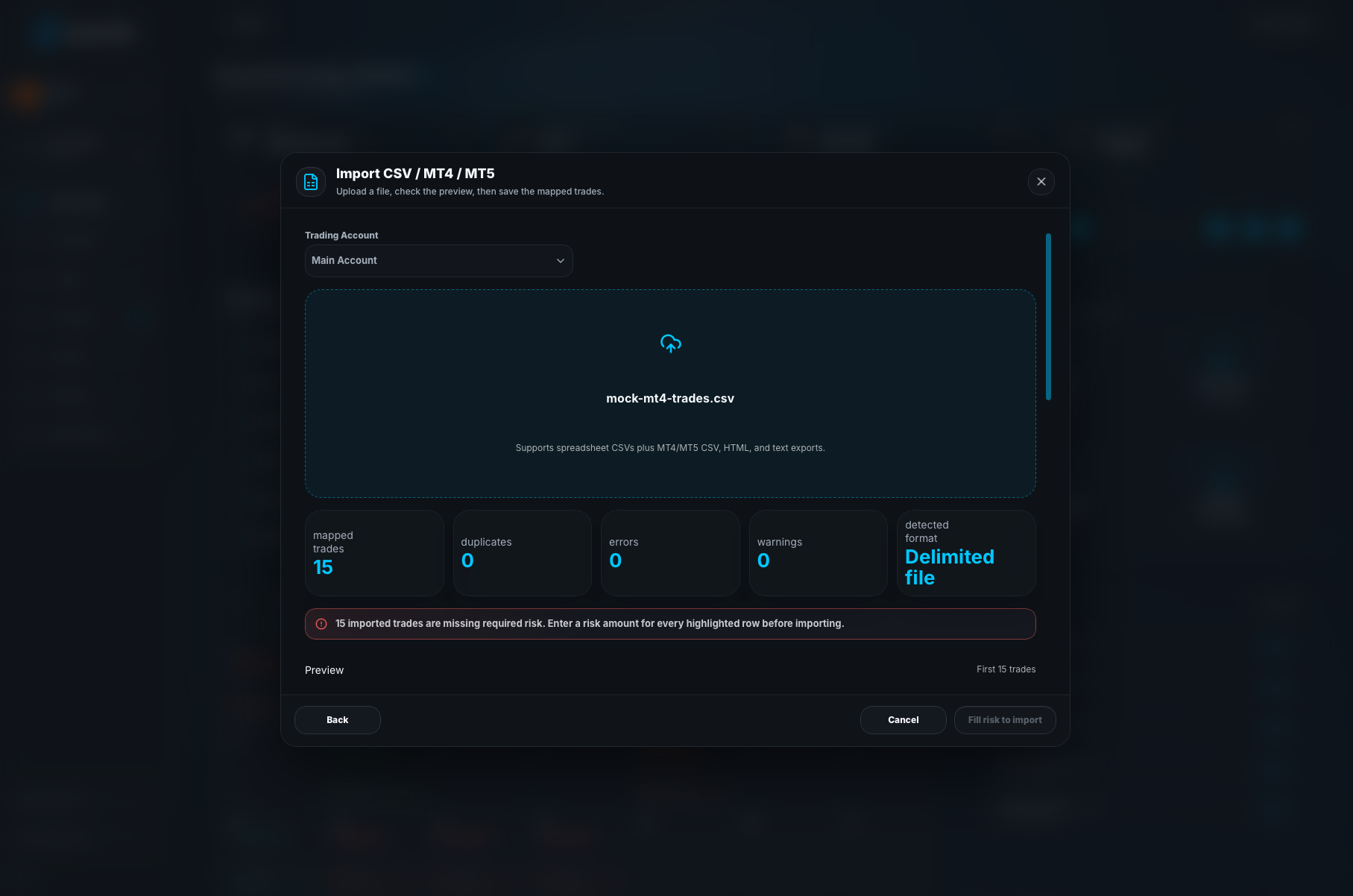This screenshot has width=1353, height=896.
Task: Click the supported formats hint text
Action: click(x=670, y=448)
